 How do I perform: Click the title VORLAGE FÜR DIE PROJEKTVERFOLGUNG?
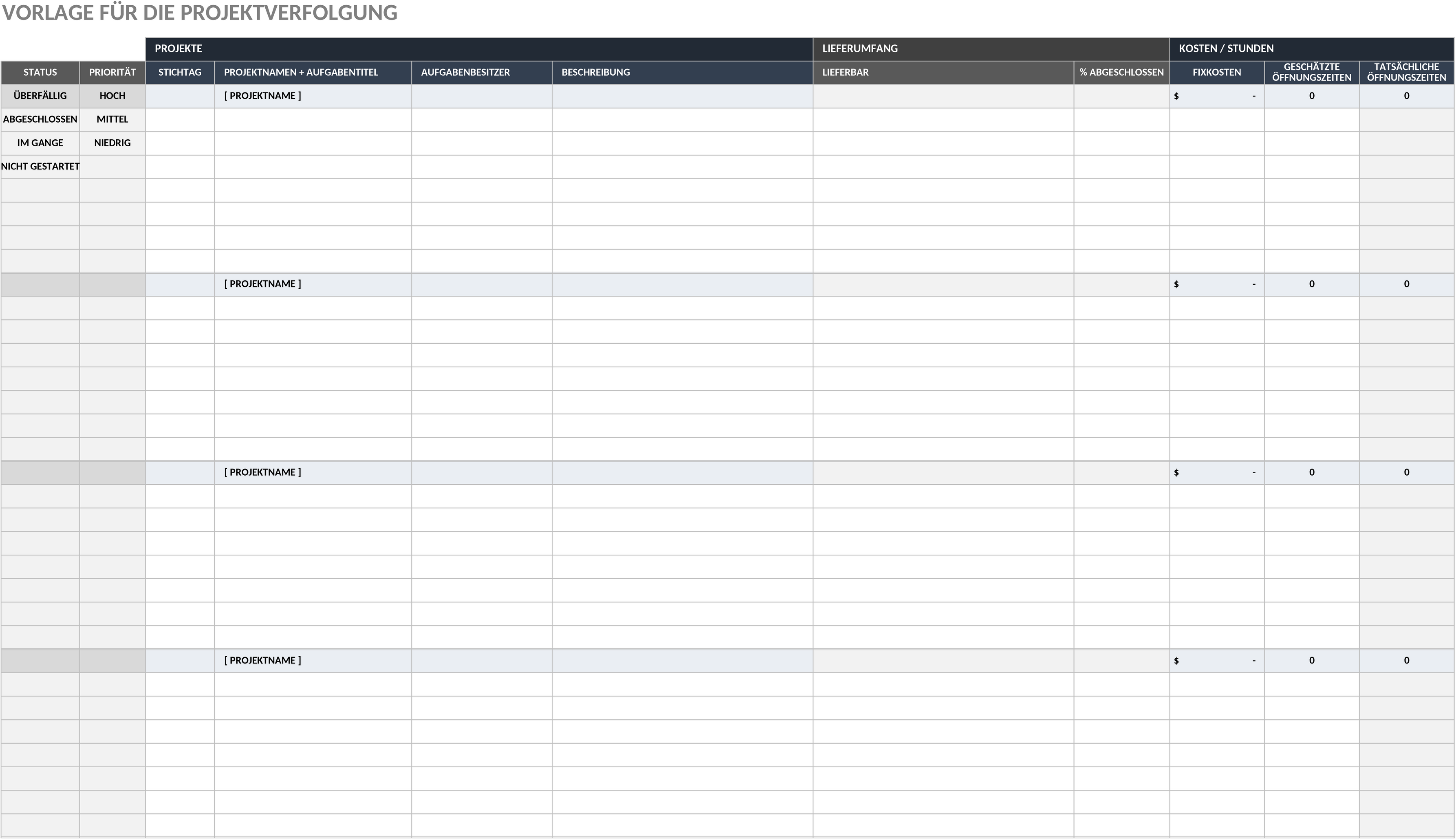199,13
